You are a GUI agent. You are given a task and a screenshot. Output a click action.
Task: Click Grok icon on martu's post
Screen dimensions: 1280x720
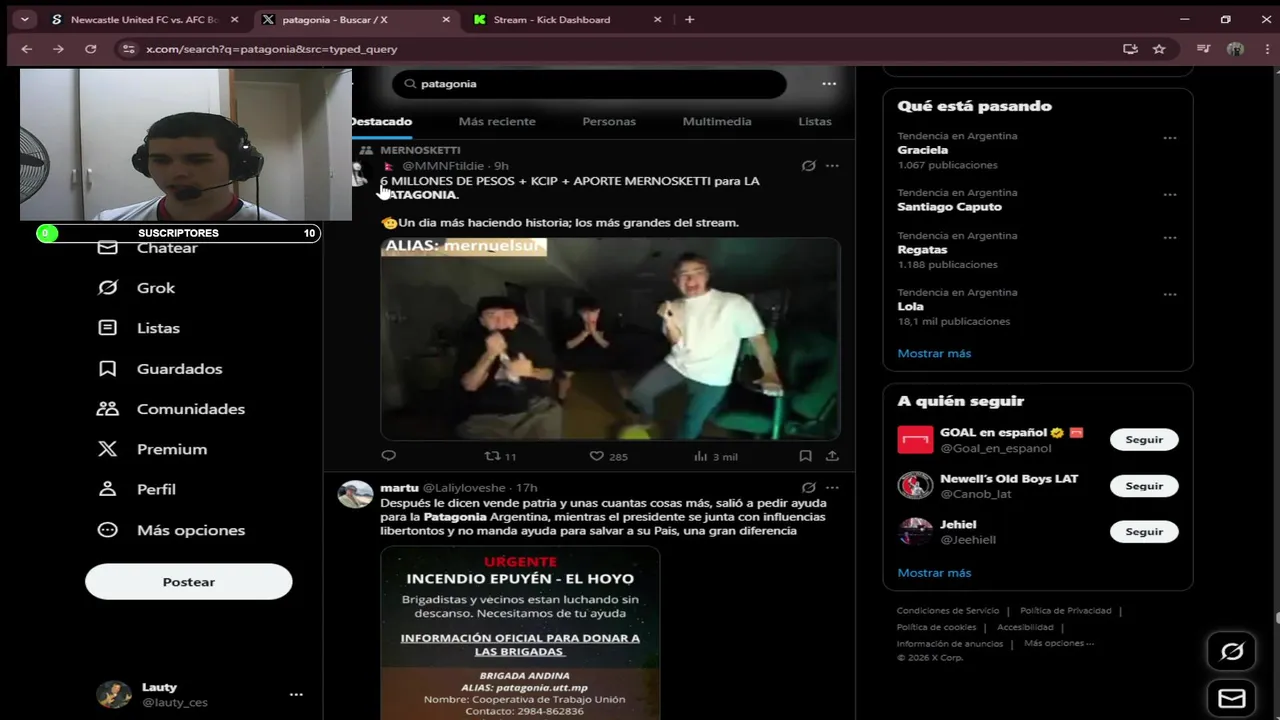809,488
